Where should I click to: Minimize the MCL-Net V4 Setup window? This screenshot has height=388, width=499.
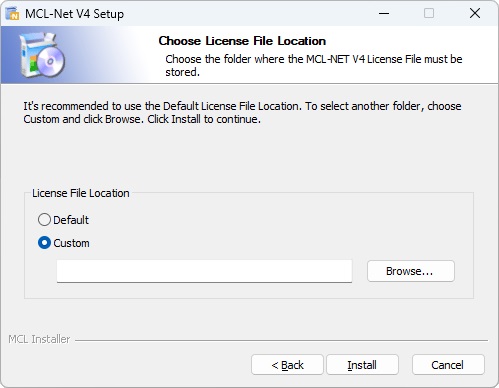[384, 14]
